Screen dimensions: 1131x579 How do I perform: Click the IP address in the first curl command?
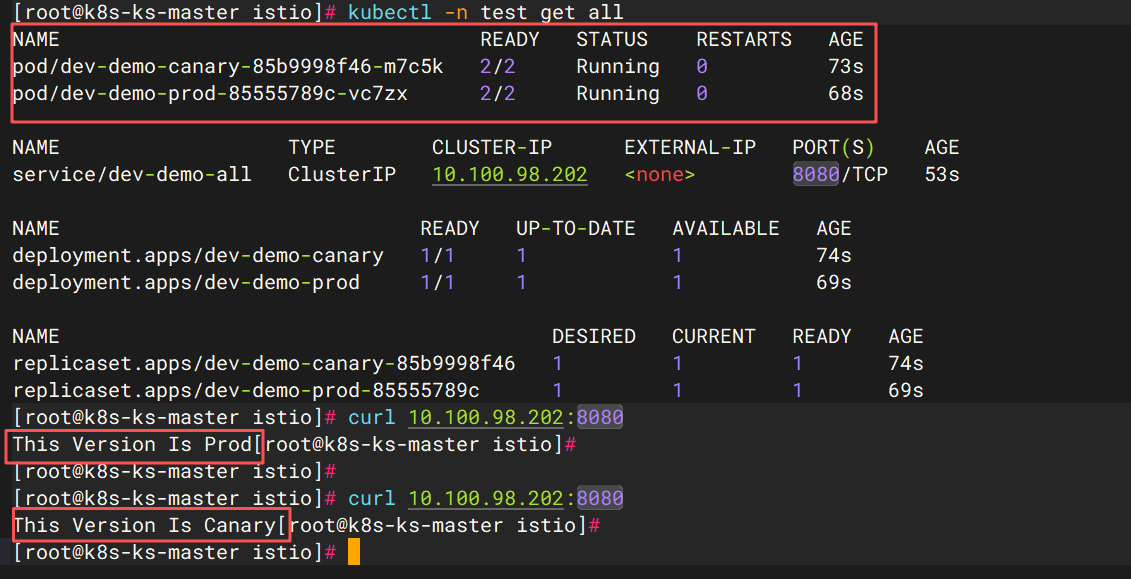tap(486, 418)
